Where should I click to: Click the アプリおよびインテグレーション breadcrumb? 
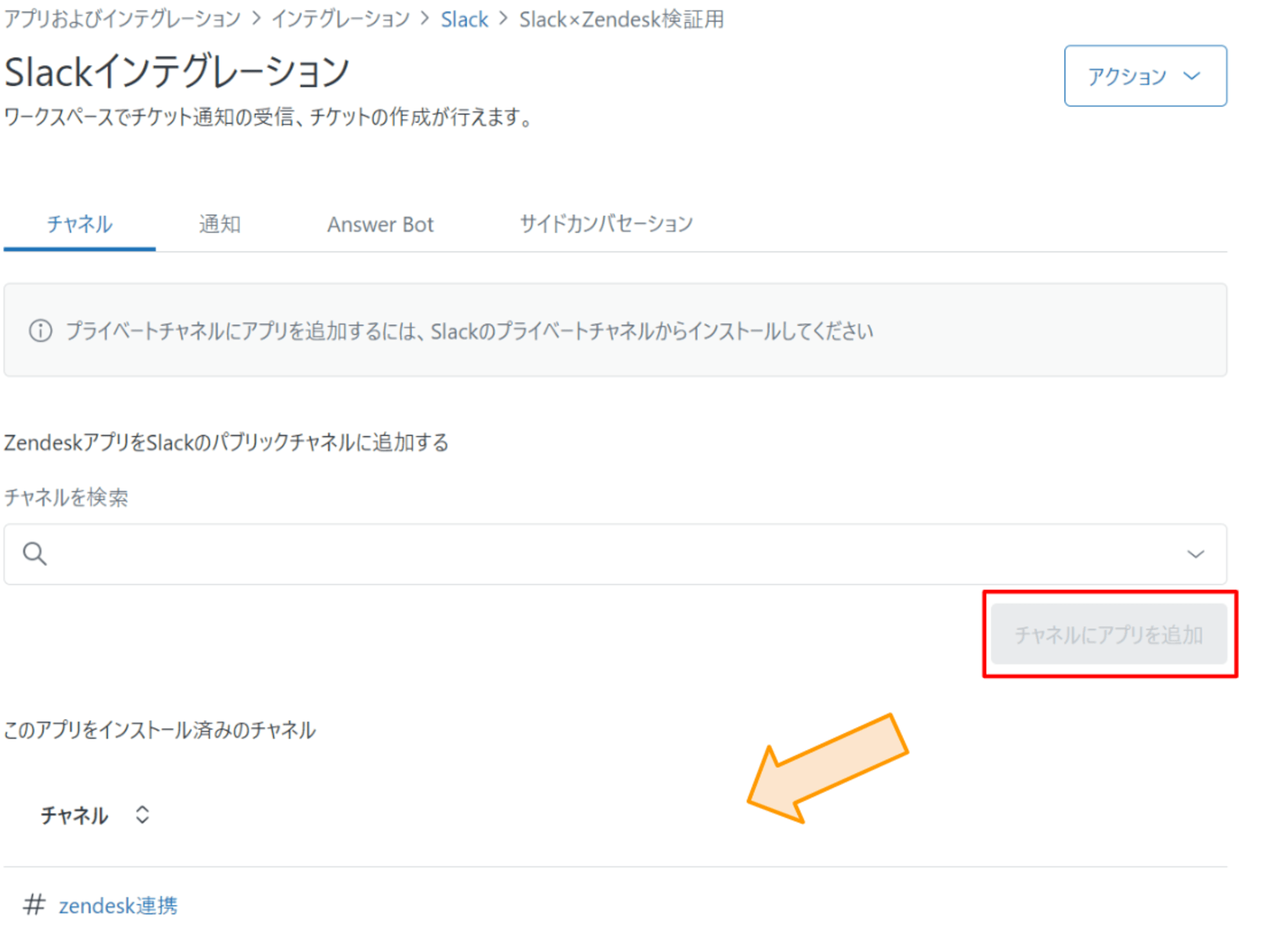click(x=122, y=19)
